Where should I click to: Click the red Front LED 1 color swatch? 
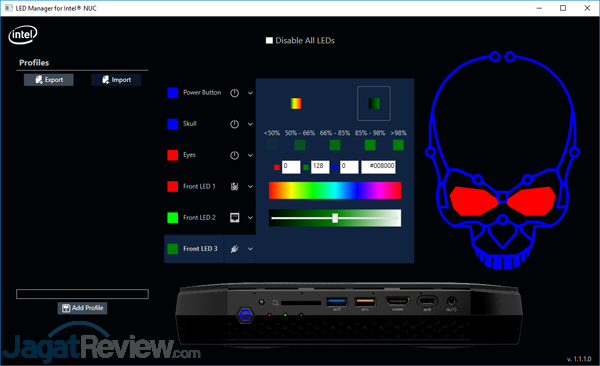(173, 186)
